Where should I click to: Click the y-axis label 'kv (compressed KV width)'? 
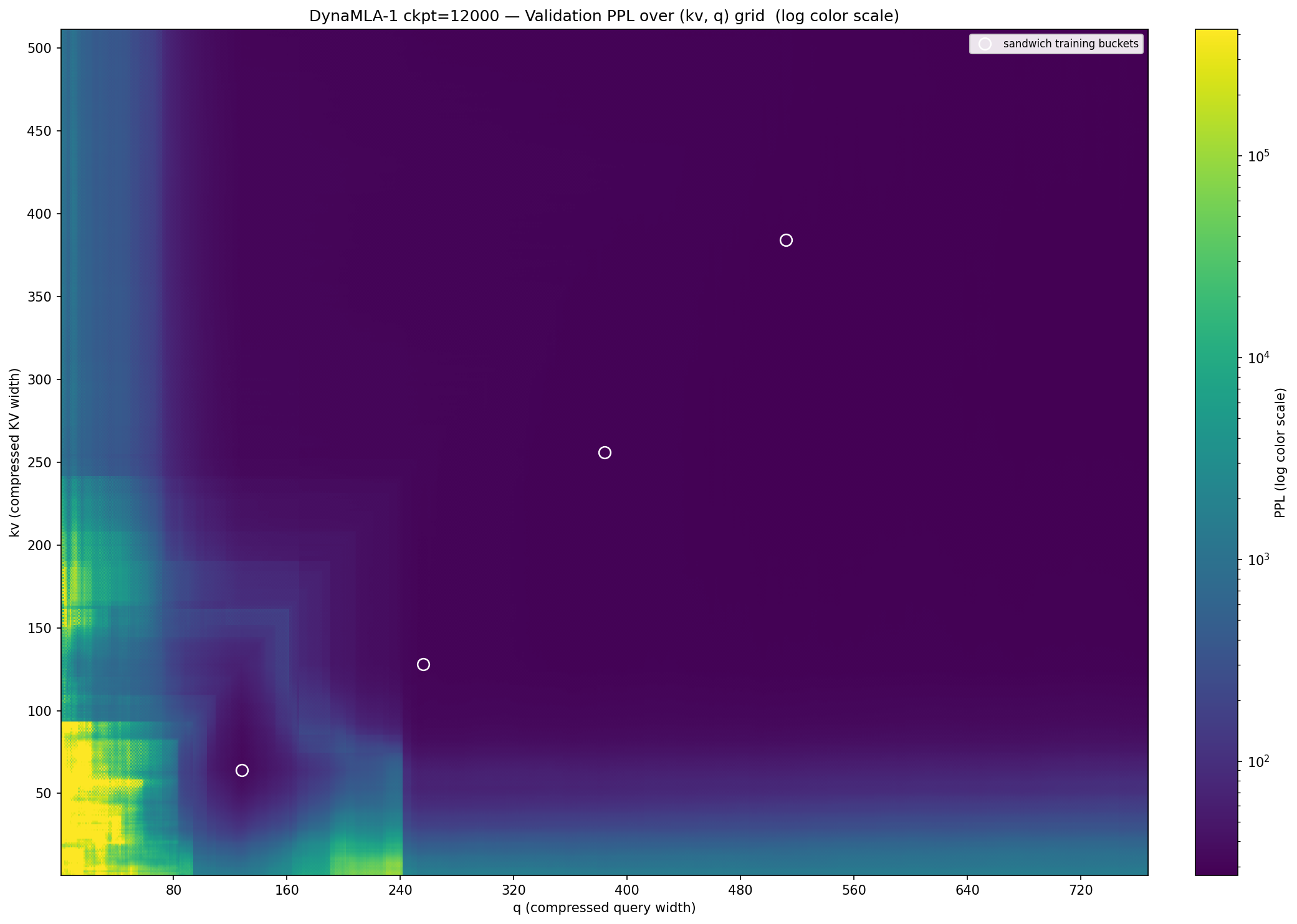pos(15,452)
